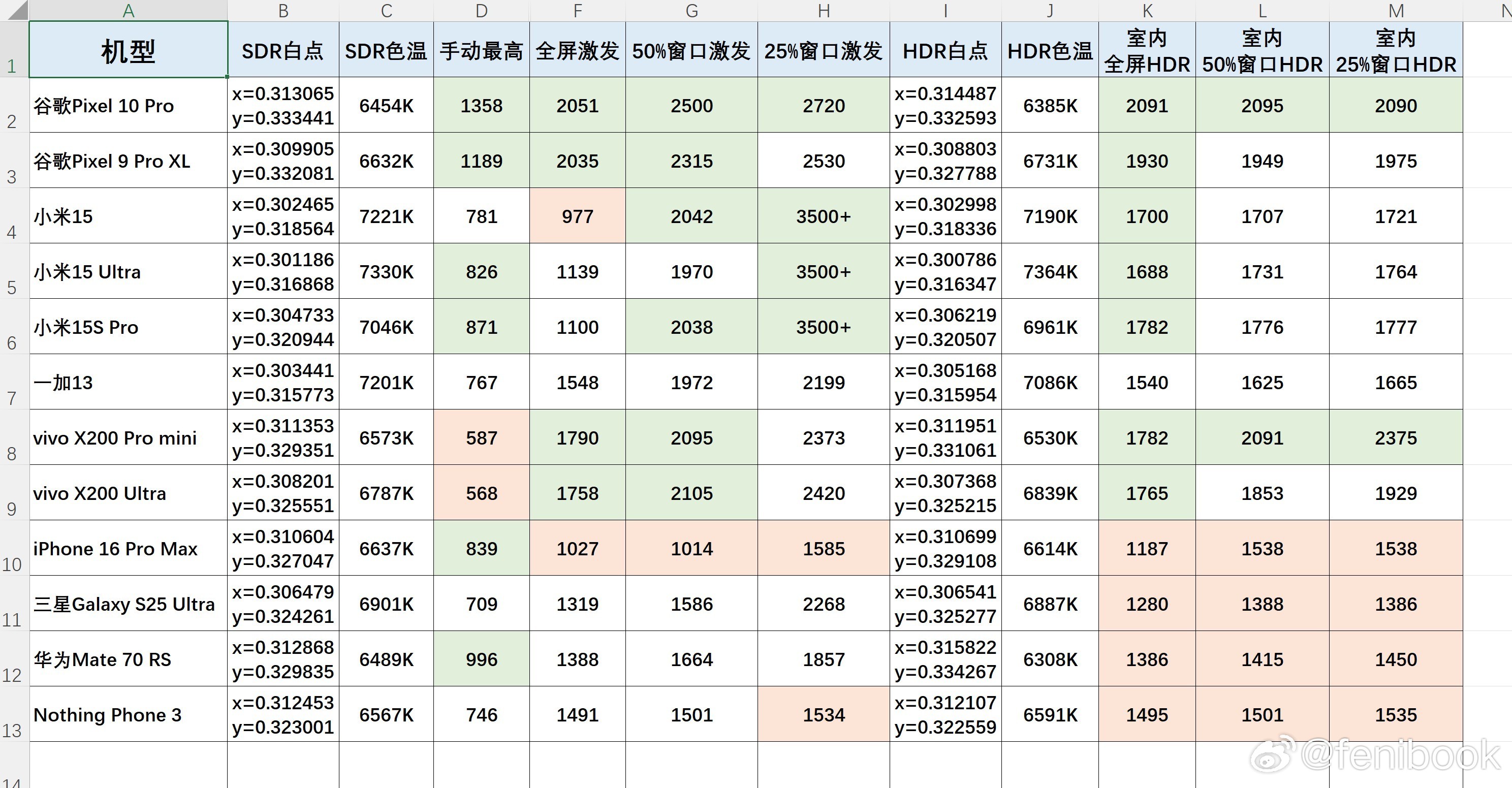The width and height of the screenshot is (1512, 788).
Task: Select column A header
Action: (x=128, y=10)
